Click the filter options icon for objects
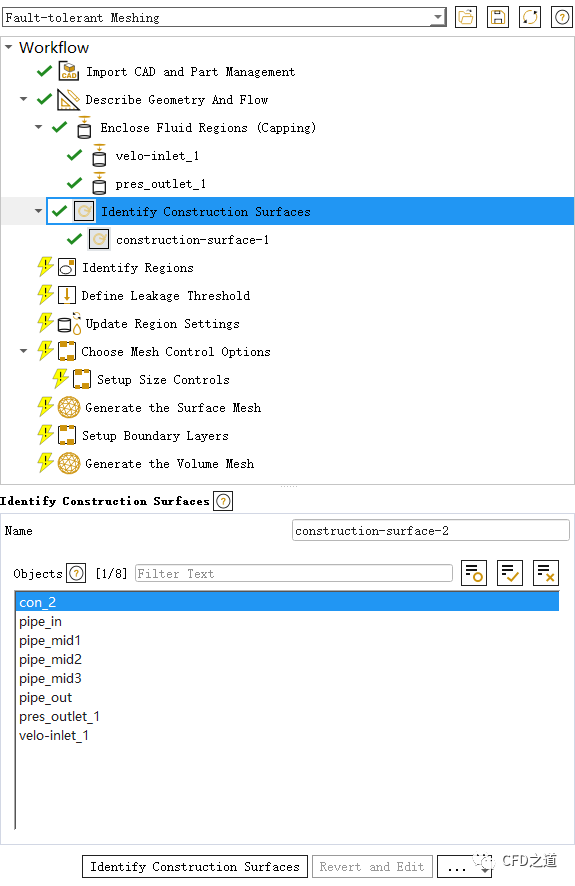The width and height of the screenshot is (575, 886). (x=474, y=574)
